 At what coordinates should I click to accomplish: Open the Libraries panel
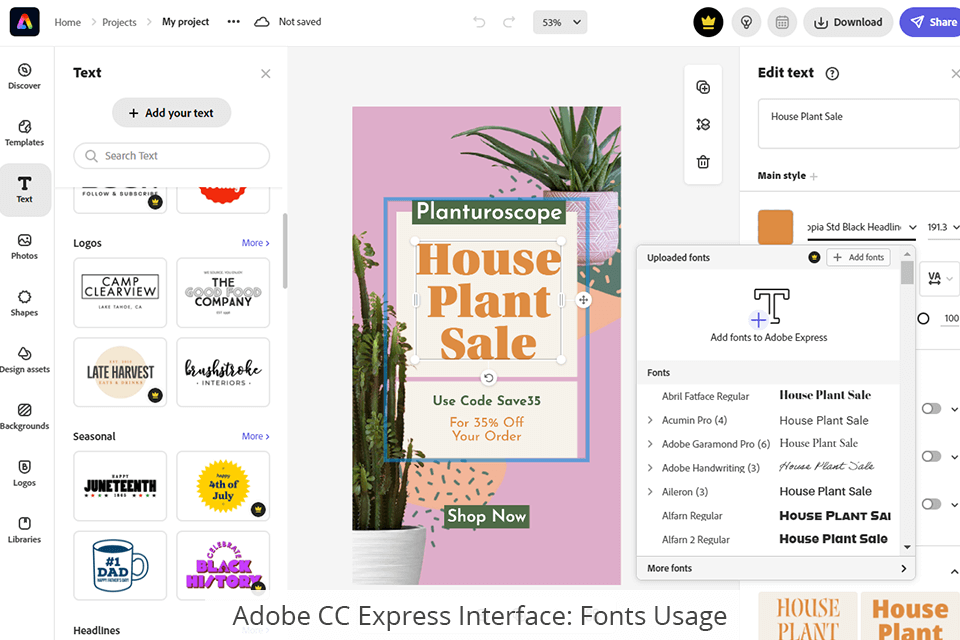[x=24, y=530]
